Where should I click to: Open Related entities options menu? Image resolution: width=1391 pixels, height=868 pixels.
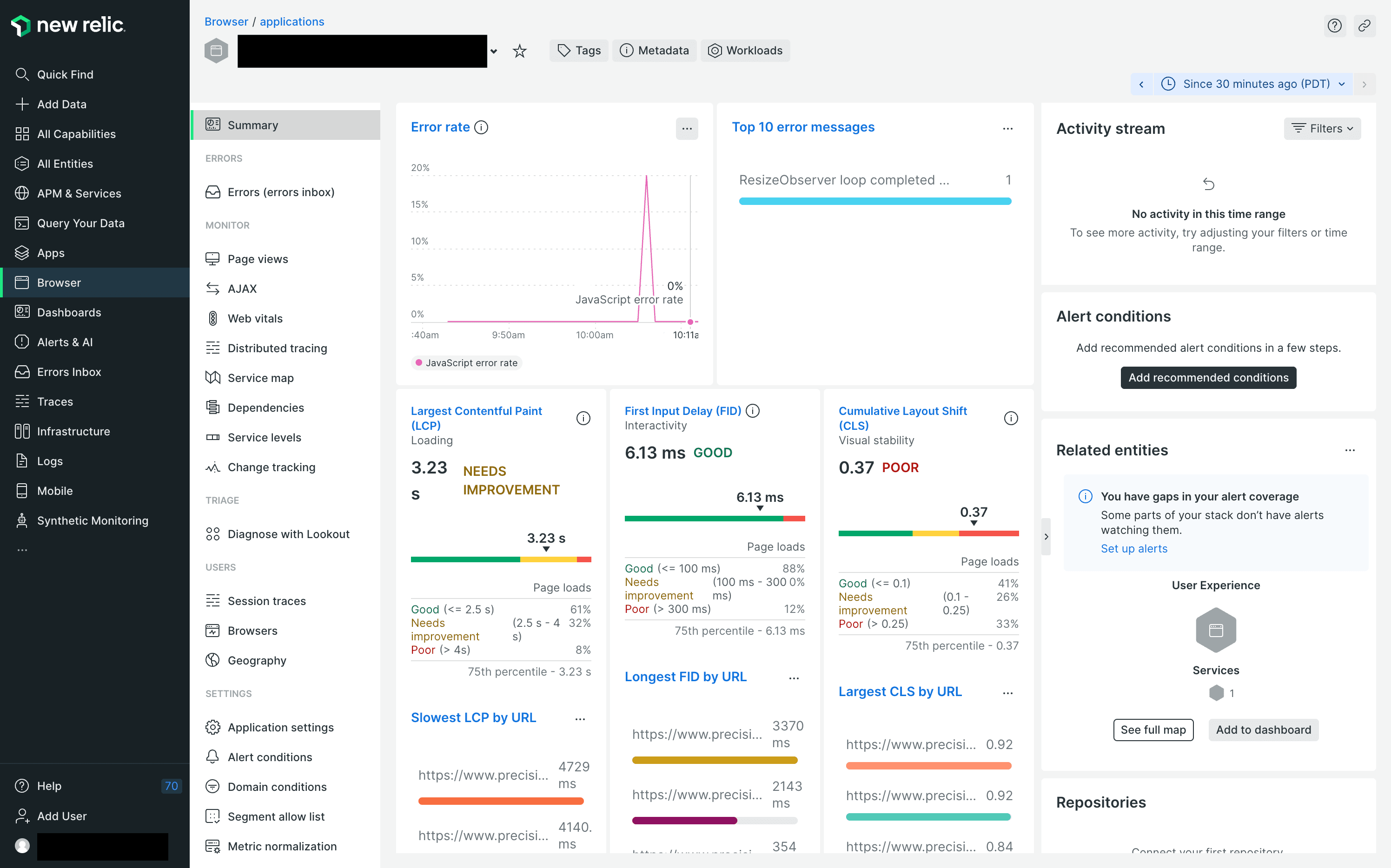(x=1350, y=451)
